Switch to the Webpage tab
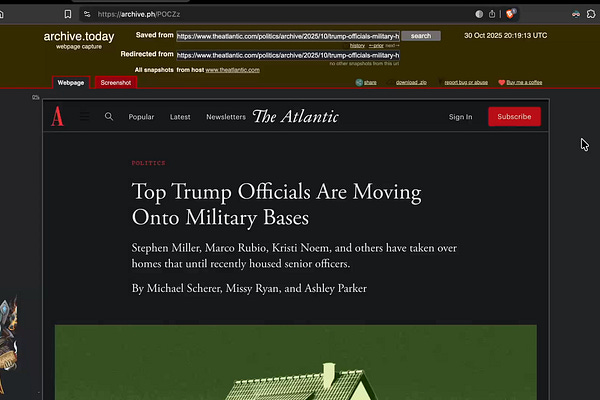The image size is (600, 400). click(71, 83)
